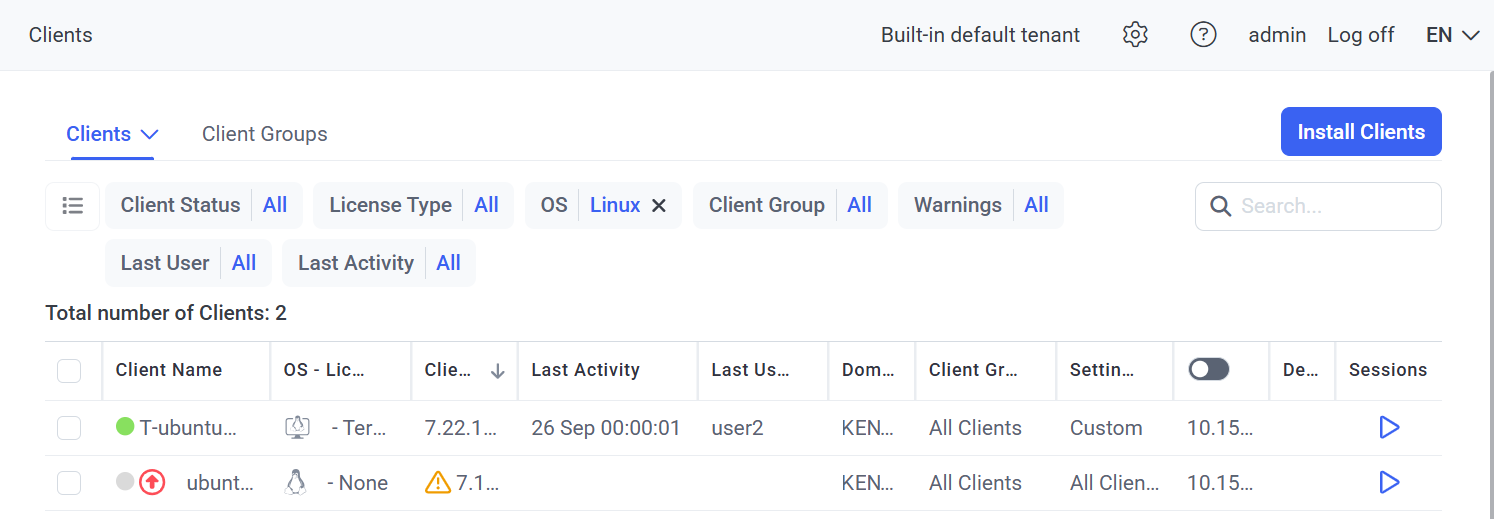Click the Linux penguin OS icon

tap(295, 483)
